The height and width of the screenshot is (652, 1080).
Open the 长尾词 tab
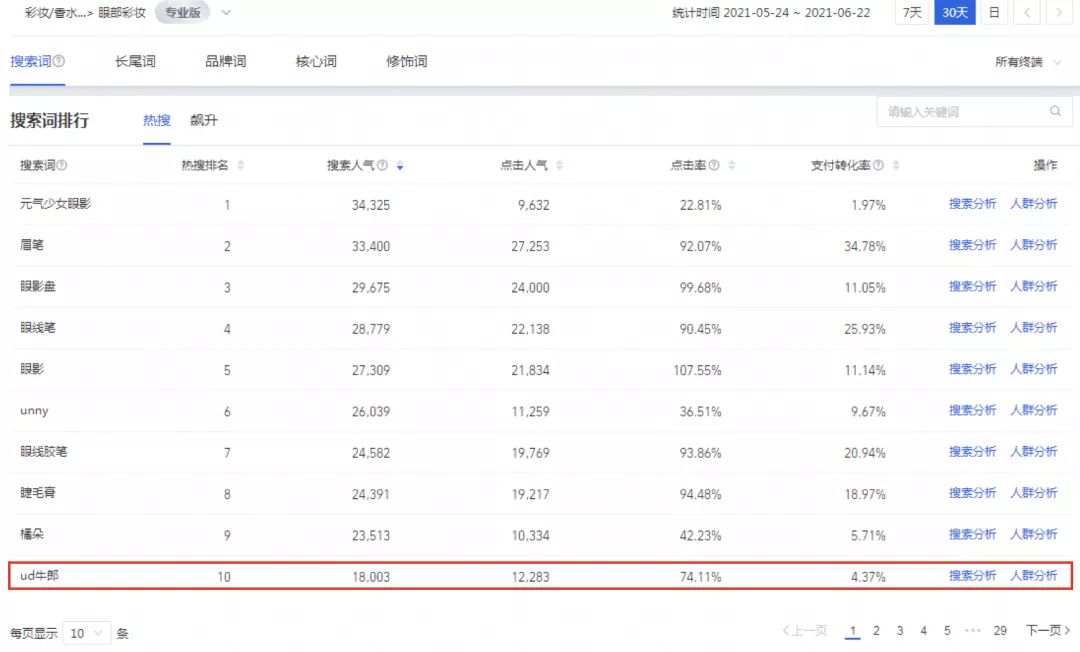tap(133, 61)
